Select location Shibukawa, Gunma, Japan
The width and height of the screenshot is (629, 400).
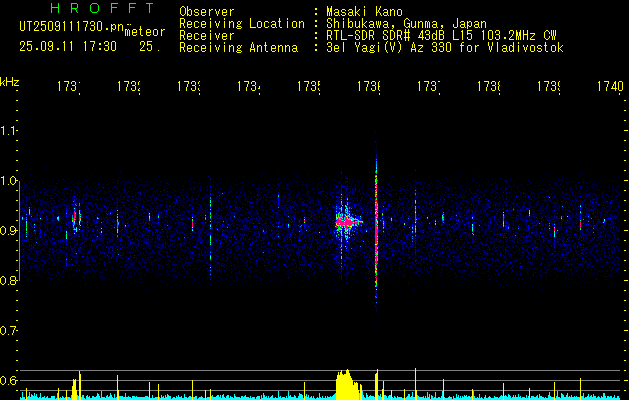click(406, 24)
